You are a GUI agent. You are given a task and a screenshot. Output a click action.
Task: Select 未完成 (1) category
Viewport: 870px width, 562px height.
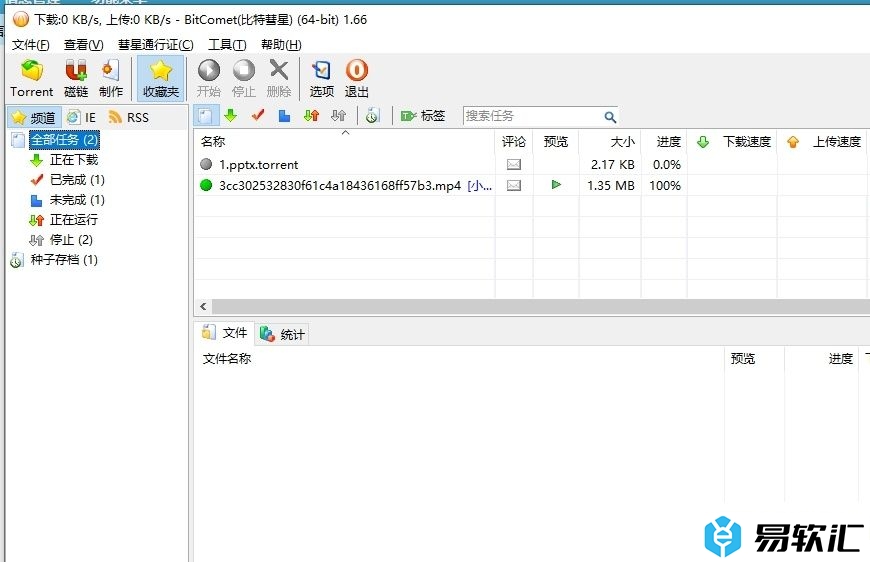pyautogui.click(x=77, y=200)
